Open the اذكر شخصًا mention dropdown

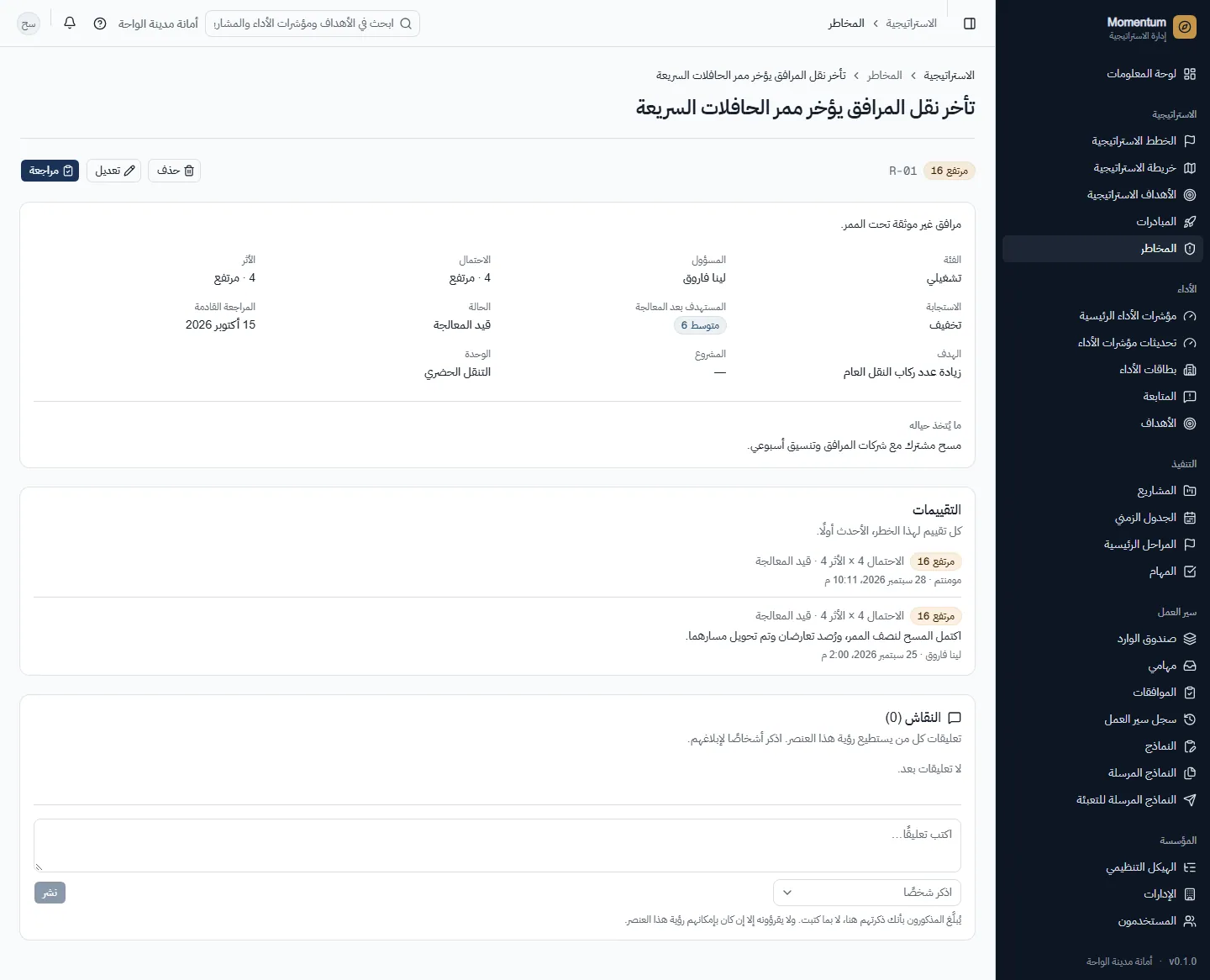point(867,893)
